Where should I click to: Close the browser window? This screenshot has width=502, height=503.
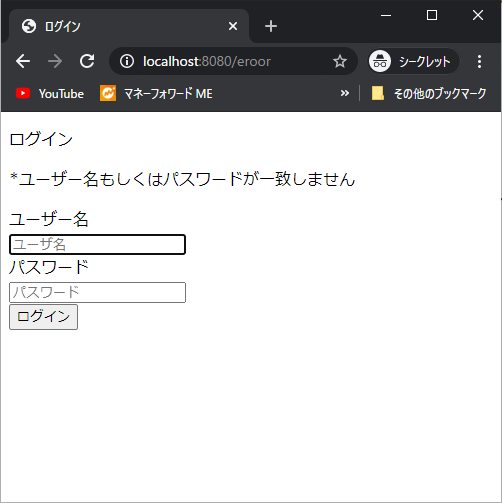[x=478, y=15]
